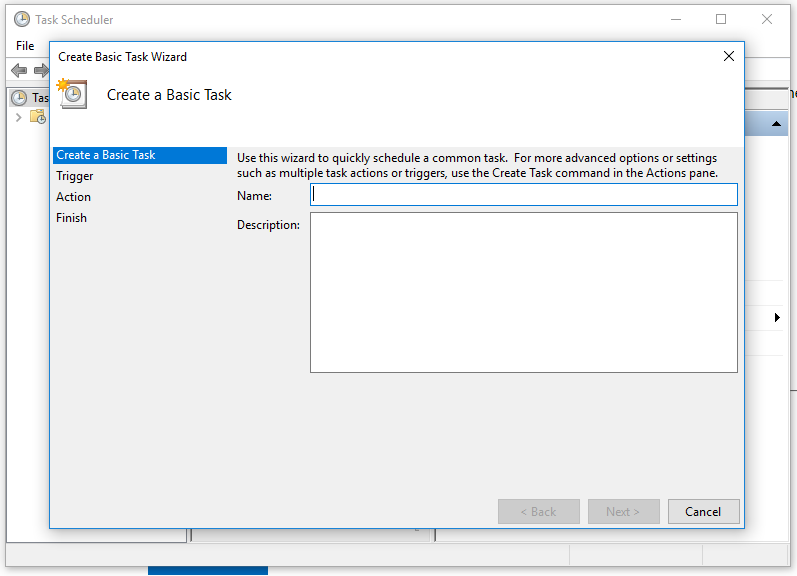This screenshot has width=797, height=576.
Task: Select the Create a Basic Task step
Action: (140, 155)
